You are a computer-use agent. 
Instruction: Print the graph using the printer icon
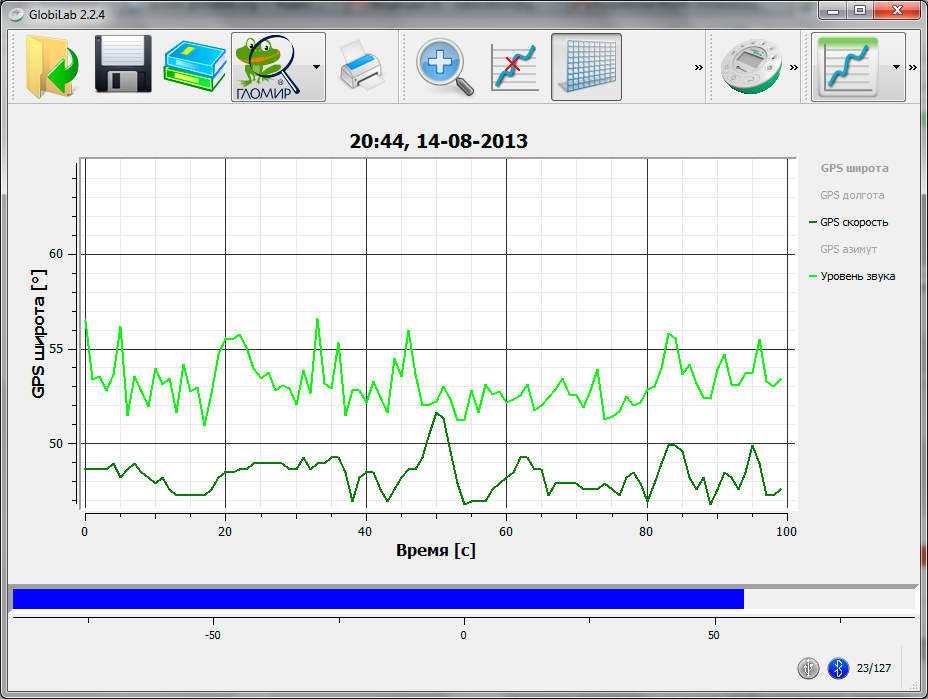pos(361,67)
